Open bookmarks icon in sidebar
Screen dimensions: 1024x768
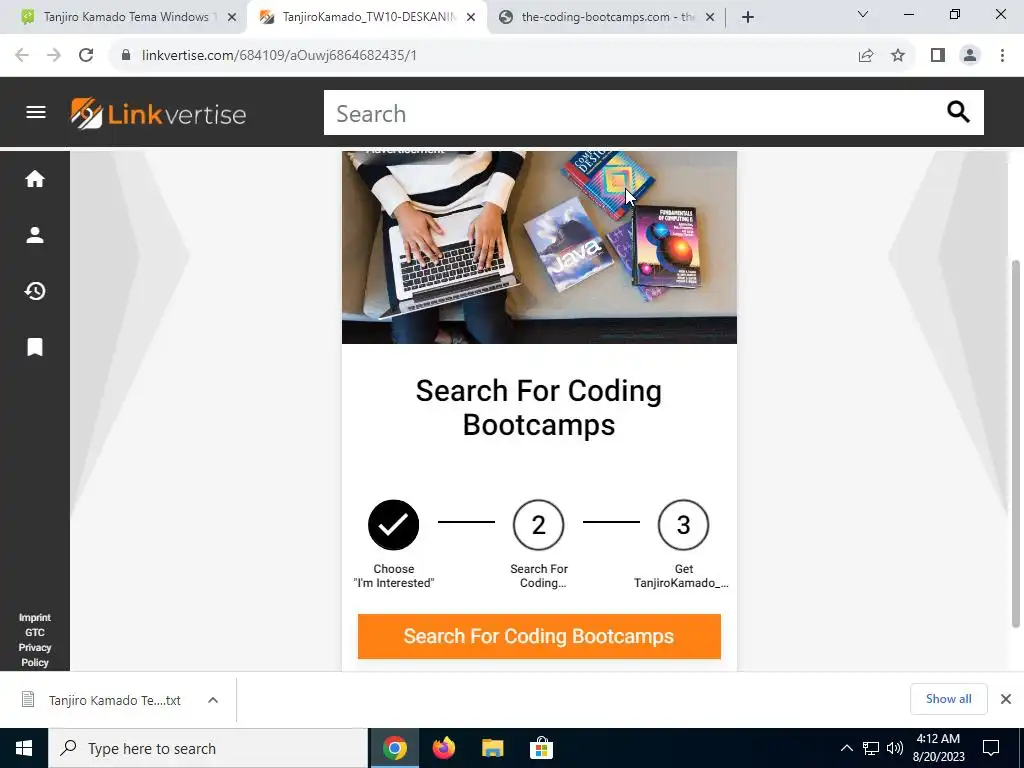point(35,347)
